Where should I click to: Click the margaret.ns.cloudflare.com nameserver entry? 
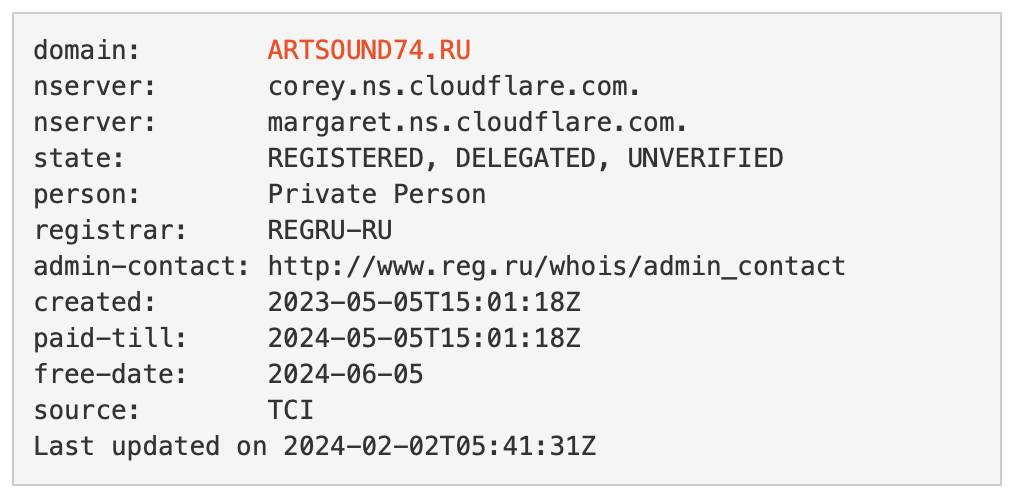pyautogui.click(x=478, y=122)
